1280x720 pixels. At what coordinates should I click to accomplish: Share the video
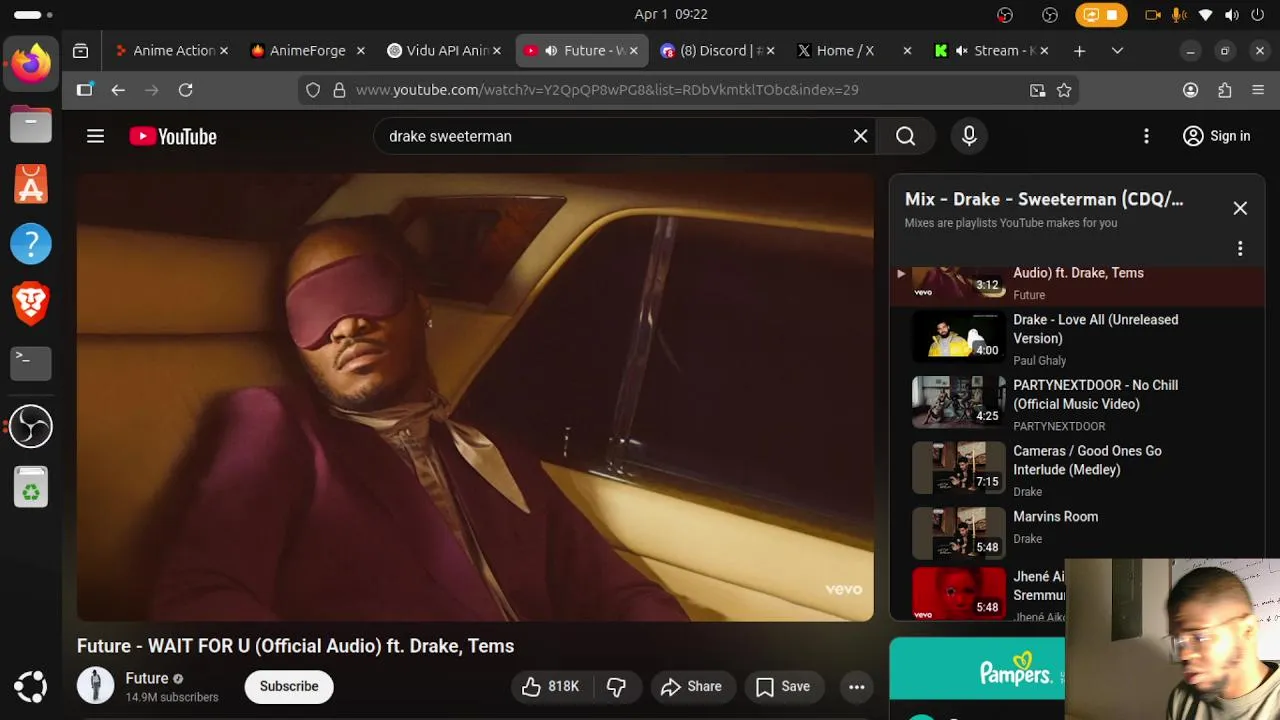[x=691, y=686]
